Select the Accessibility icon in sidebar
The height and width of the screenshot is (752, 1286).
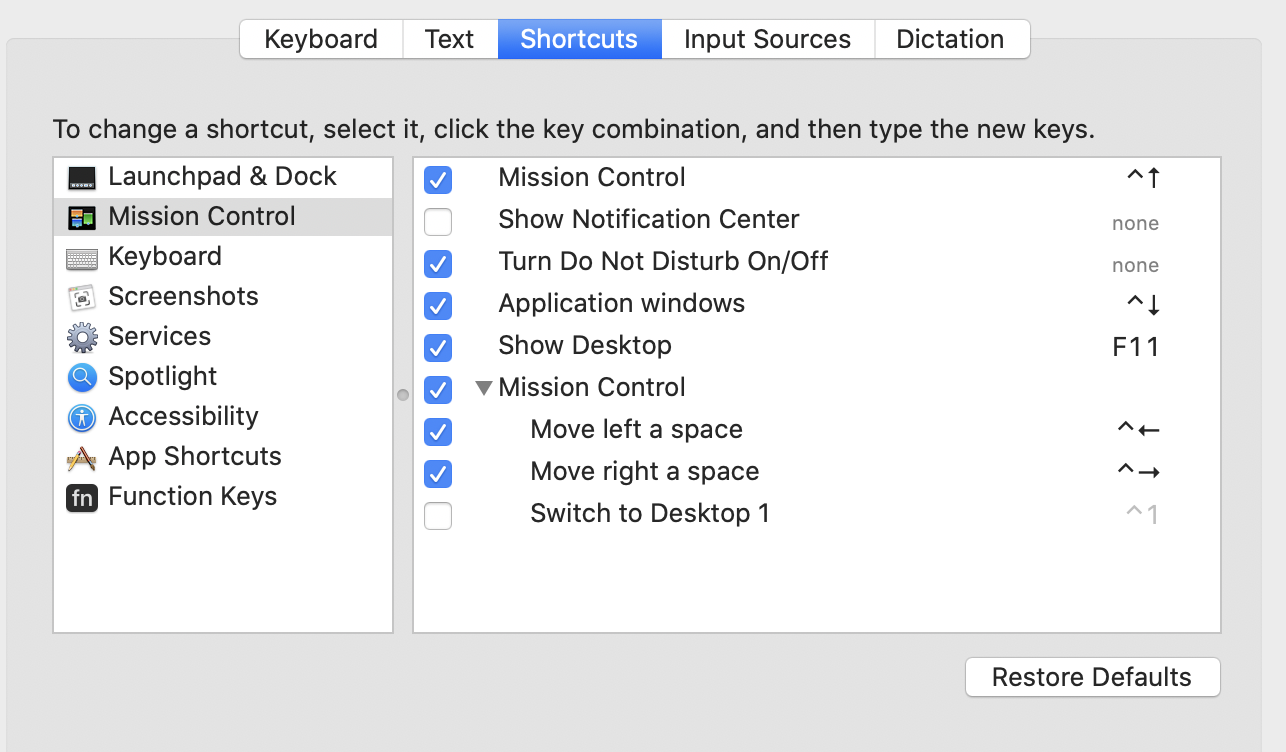pyautogui.click(x=82, y=417)
